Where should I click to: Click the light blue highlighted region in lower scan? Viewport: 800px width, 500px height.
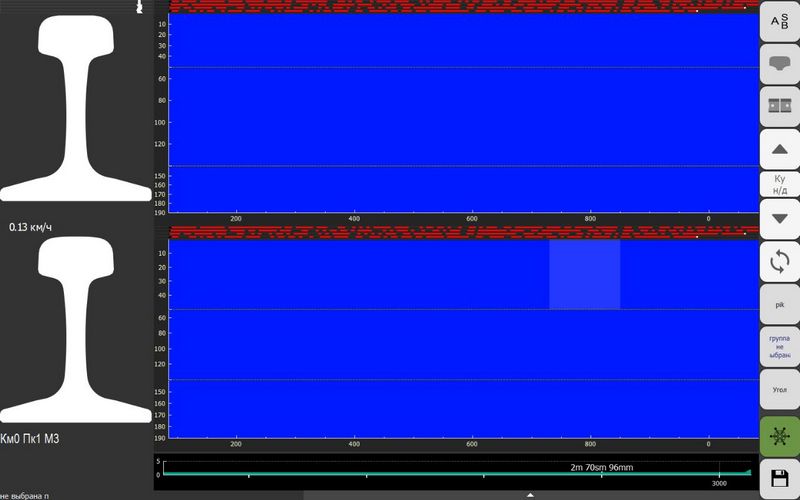click(x=584, y=274)
